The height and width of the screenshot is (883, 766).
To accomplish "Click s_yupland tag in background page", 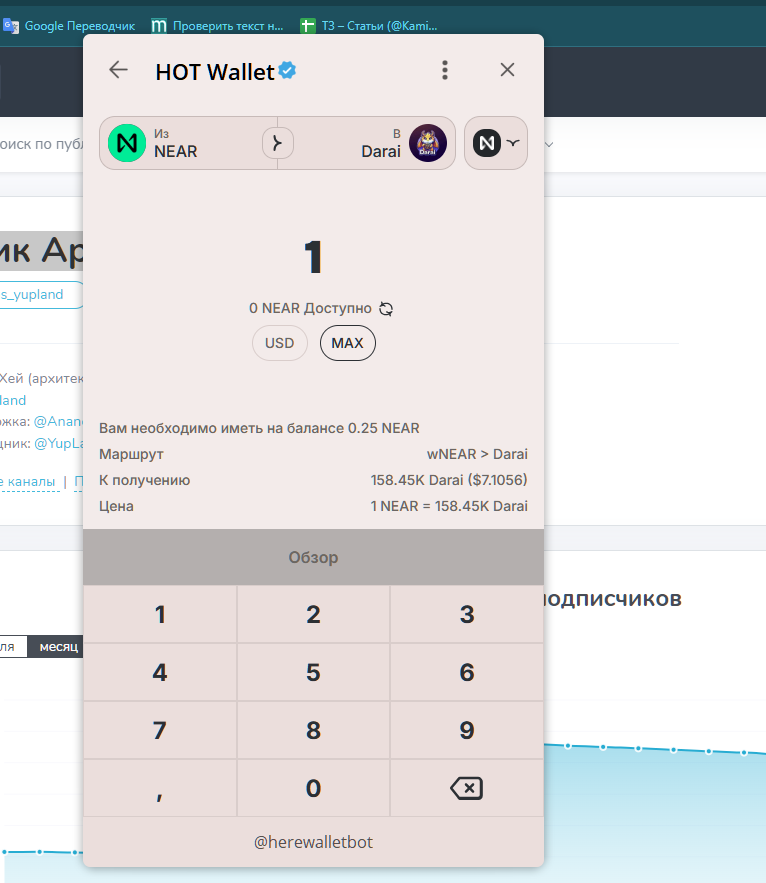I will click(x=34, y=295).
